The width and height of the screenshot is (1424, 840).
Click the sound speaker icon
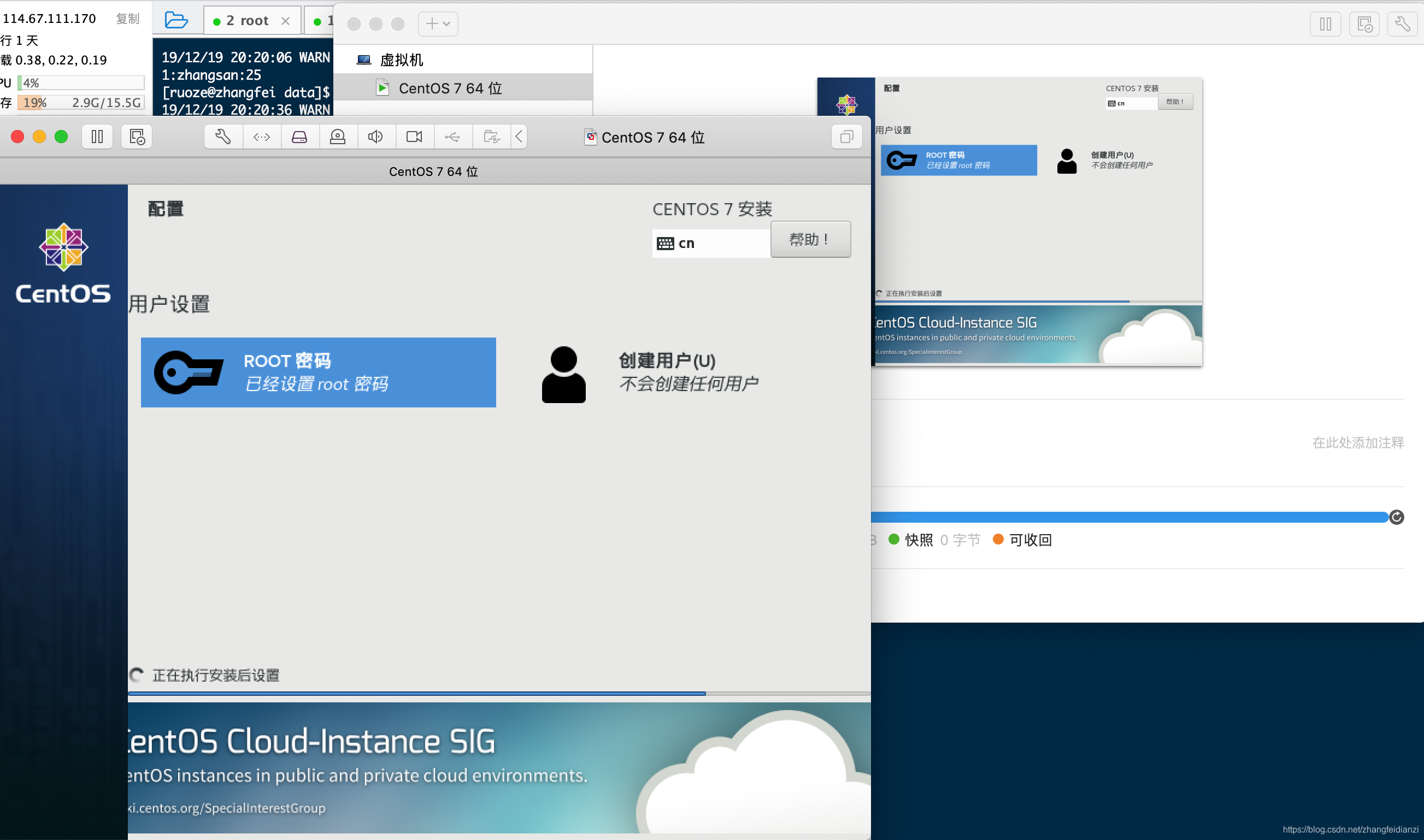(x=375, y=137)
